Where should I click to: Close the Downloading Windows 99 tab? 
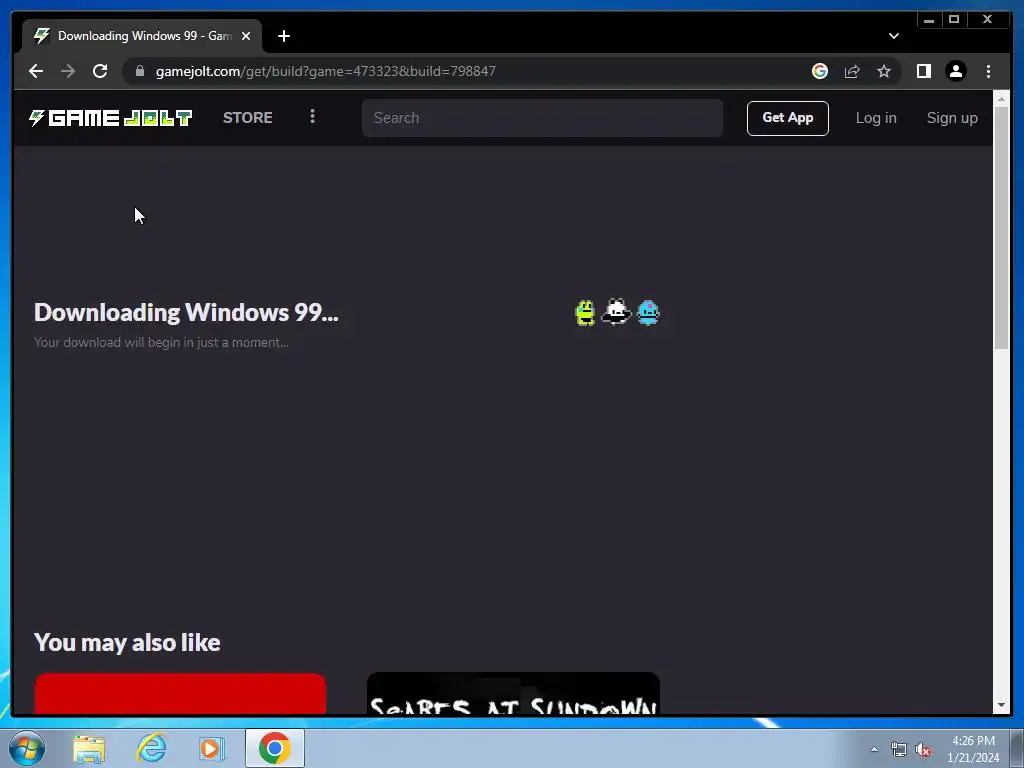pos(246,36)
